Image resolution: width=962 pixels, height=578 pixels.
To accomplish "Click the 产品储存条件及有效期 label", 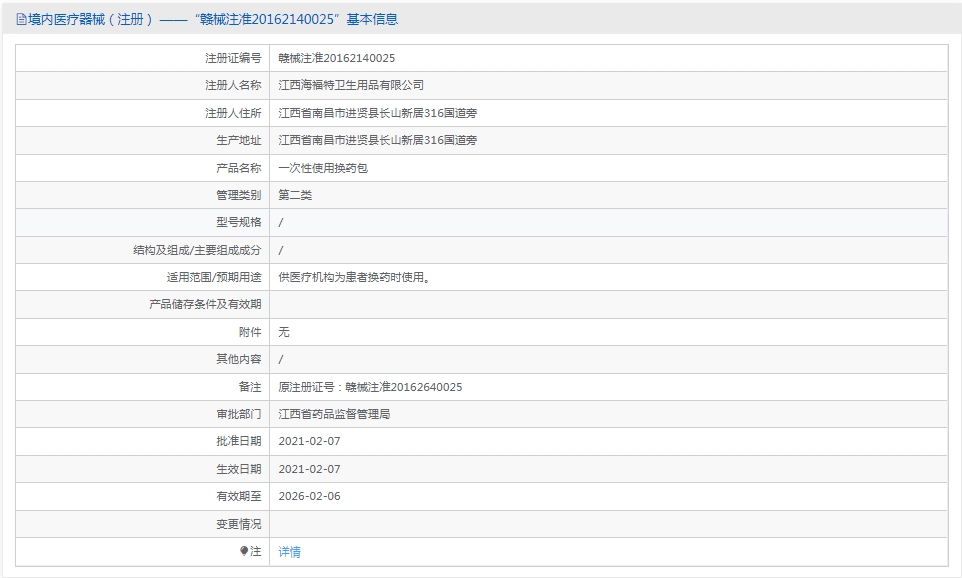I will 206,304.
